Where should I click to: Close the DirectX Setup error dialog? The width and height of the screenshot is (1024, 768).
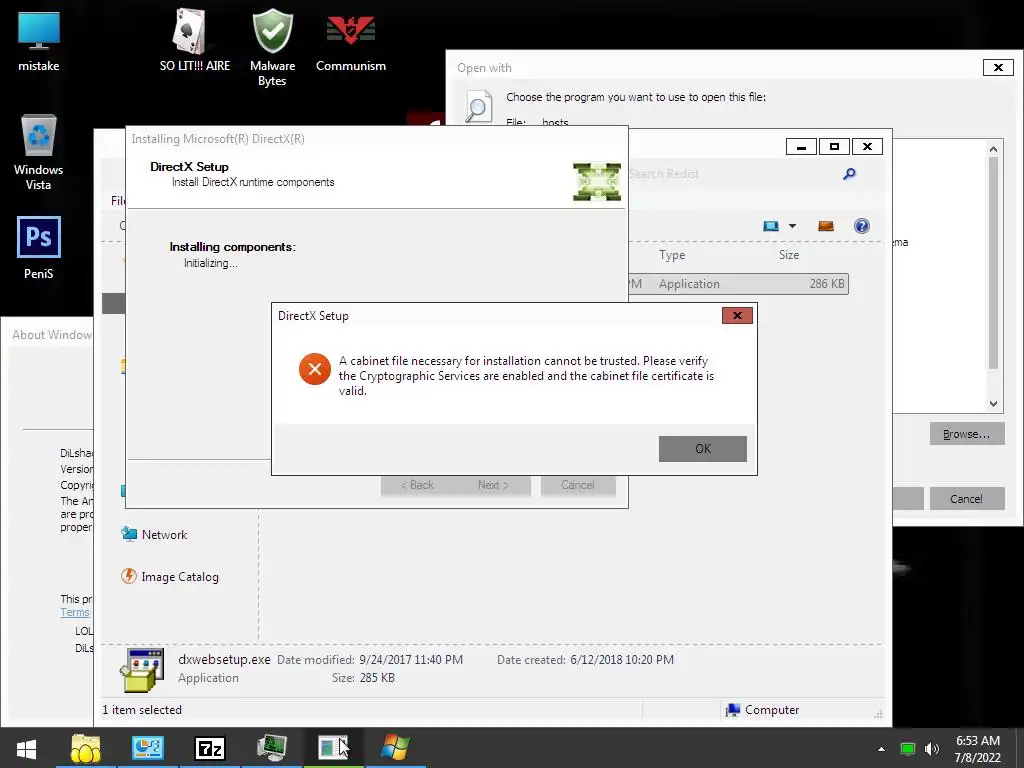(737, 315)
